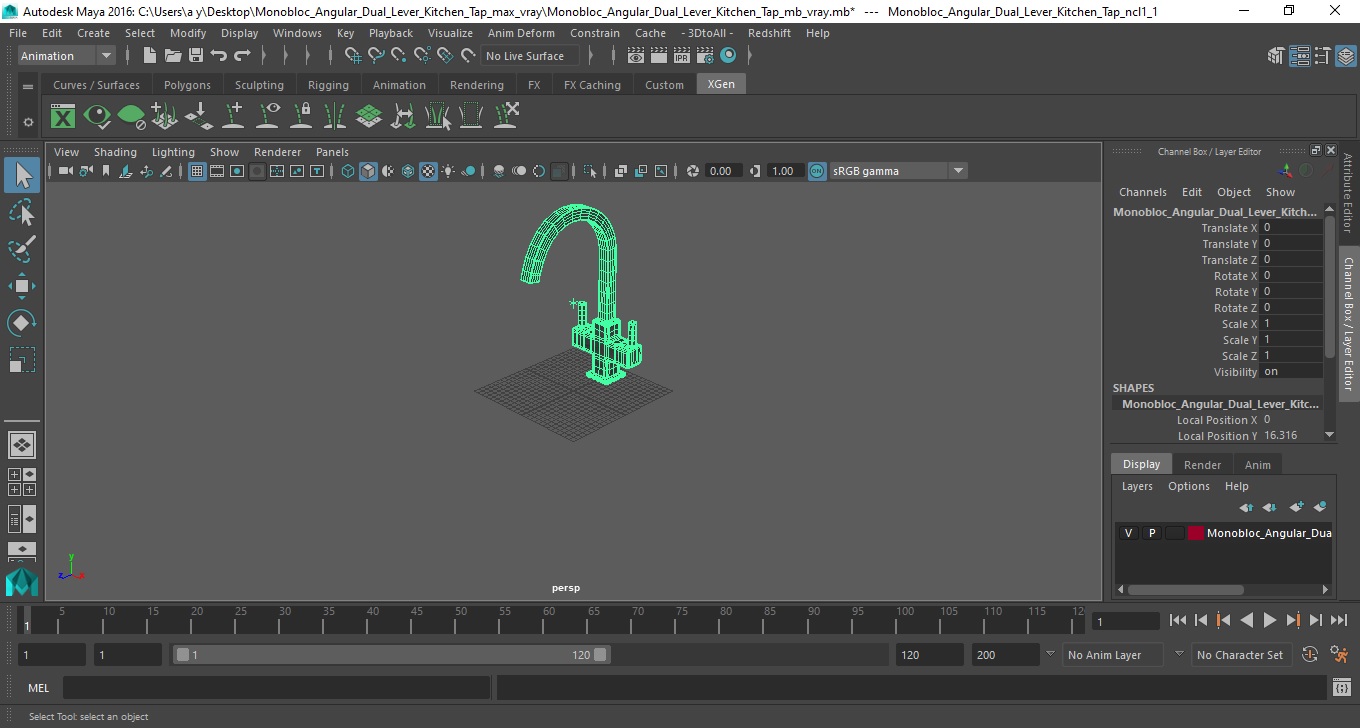Click the No Live Surface field

(529, 56)
